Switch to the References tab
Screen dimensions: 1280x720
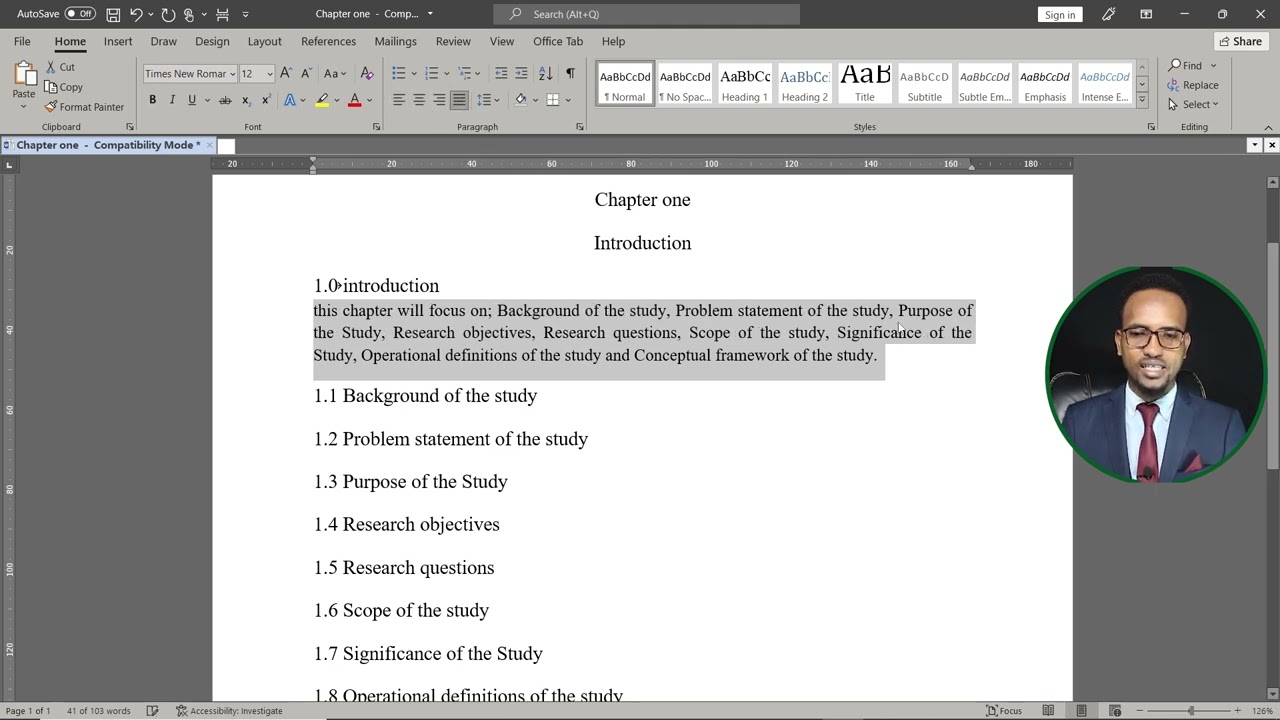(328, 41)
